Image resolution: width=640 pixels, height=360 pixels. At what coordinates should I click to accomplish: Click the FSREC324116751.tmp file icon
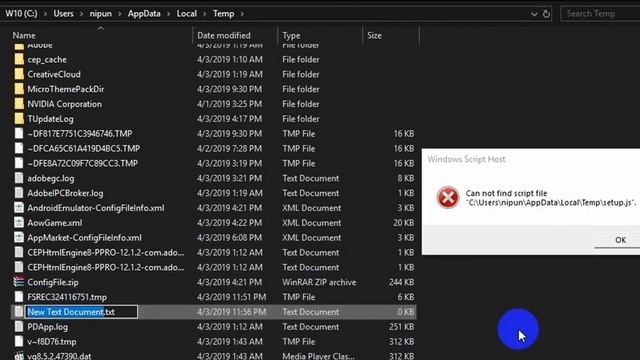[x=19, y=297]
